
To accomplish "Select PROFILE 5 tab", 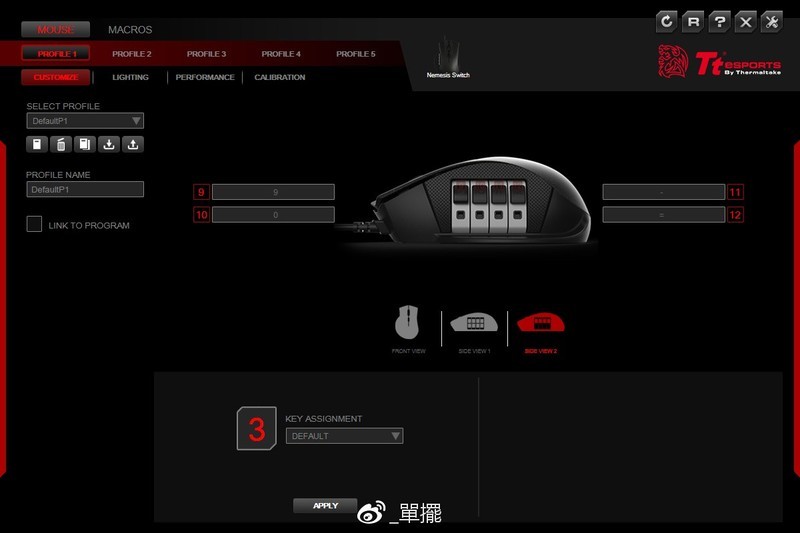I will 356,54.
